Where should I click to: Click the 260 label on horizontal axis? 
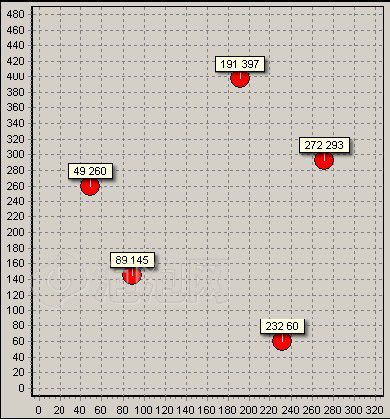pos(312,410)
